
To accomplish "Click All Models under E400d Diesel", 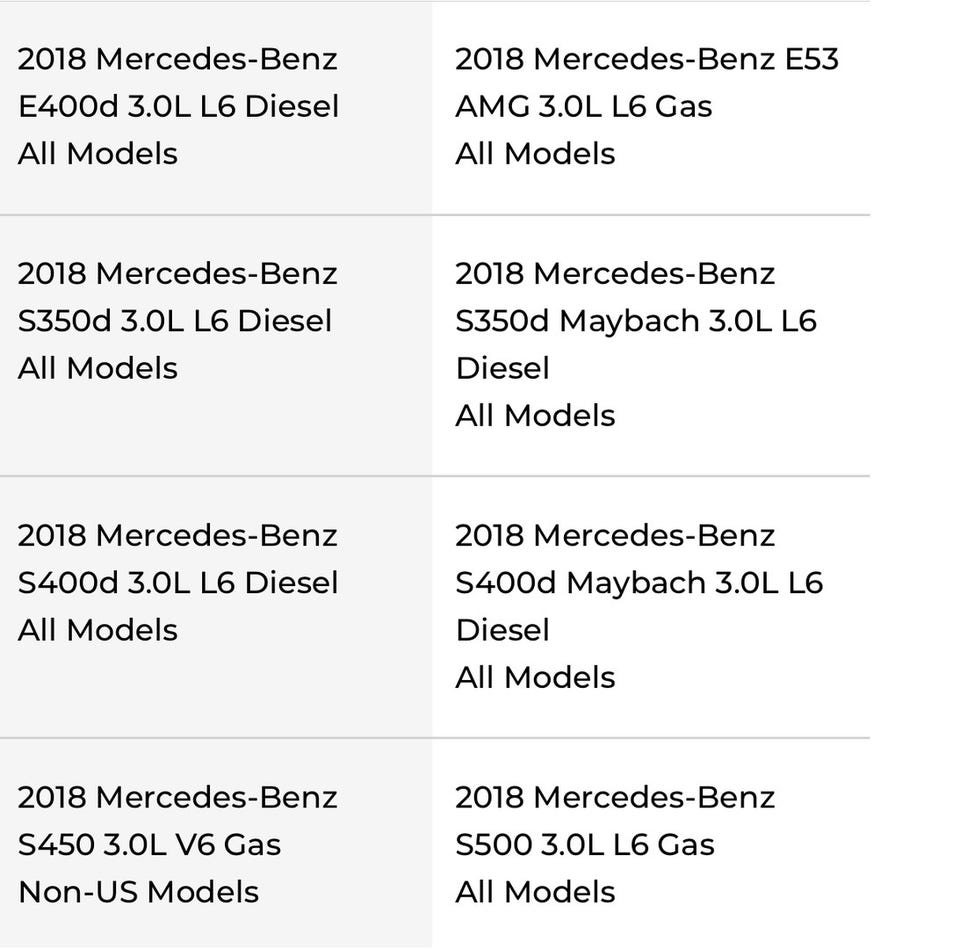I will (x=98, y=153).
